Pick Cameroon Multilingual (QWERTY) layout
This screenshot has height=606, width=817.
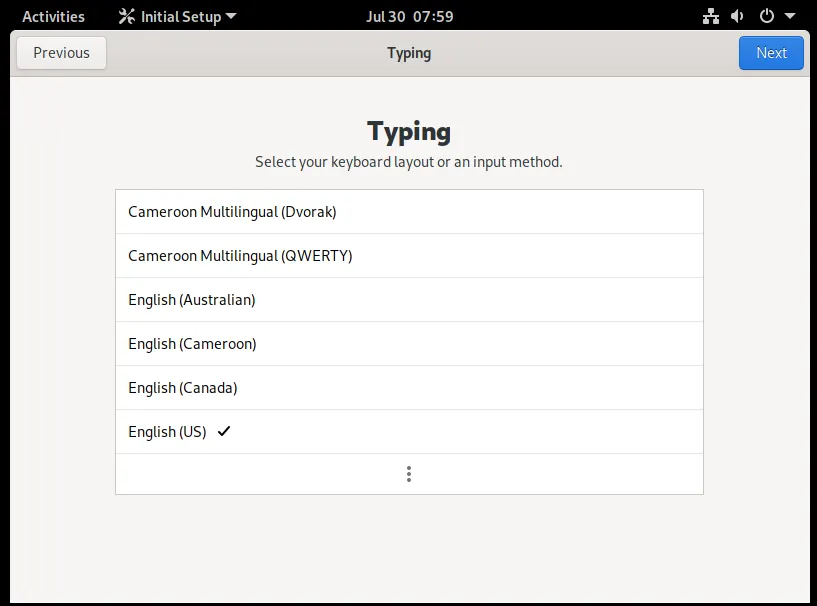pos(240,256)
